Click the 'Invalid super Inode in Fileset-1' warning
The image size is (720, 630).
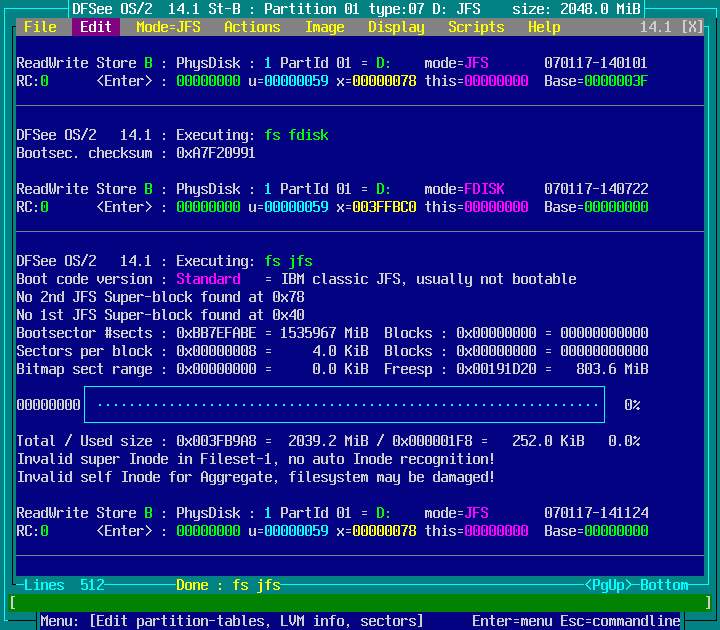coord(255,459)
